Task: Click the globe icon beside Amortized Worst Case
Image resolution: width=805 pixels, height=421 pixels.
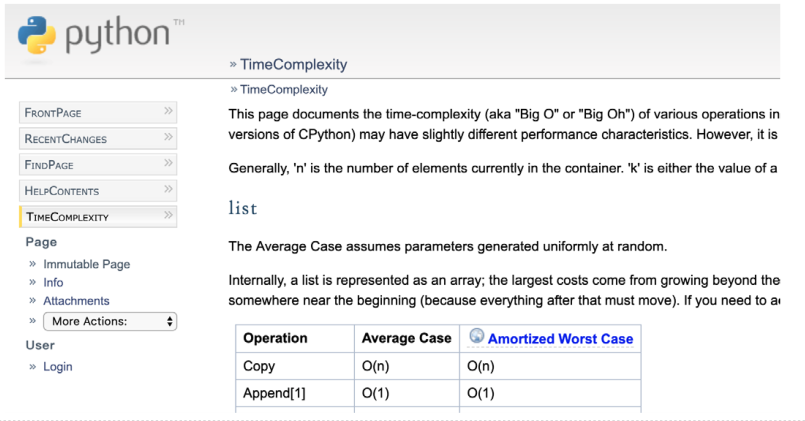Action: [476, 336]
